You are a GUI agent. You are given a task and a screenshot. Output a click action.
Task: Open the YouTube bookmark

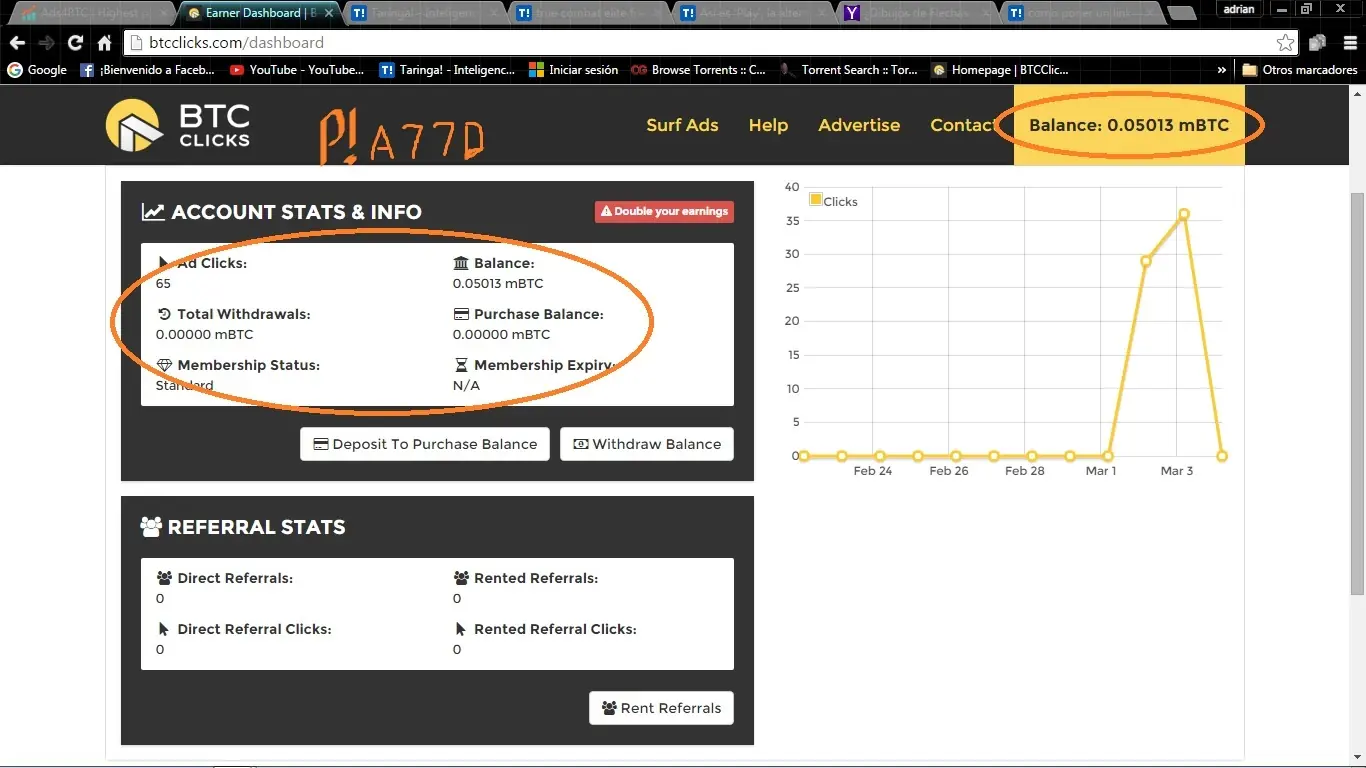point(297,70)
